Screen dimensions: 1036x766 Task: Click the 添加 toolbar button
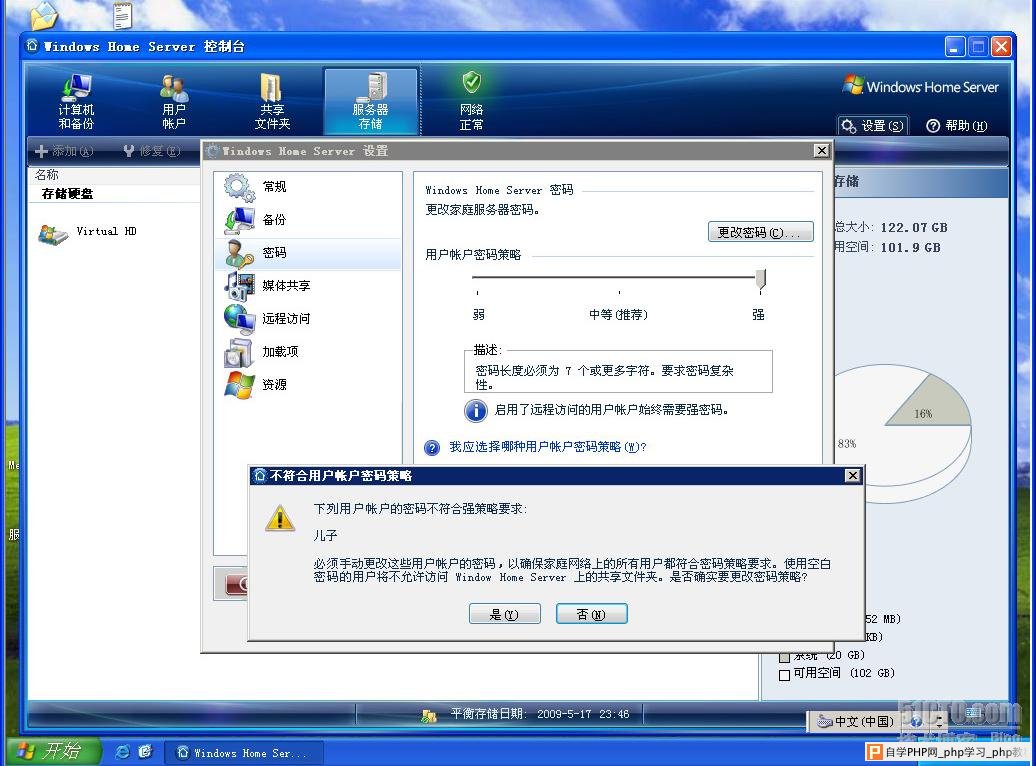point(63,151)
